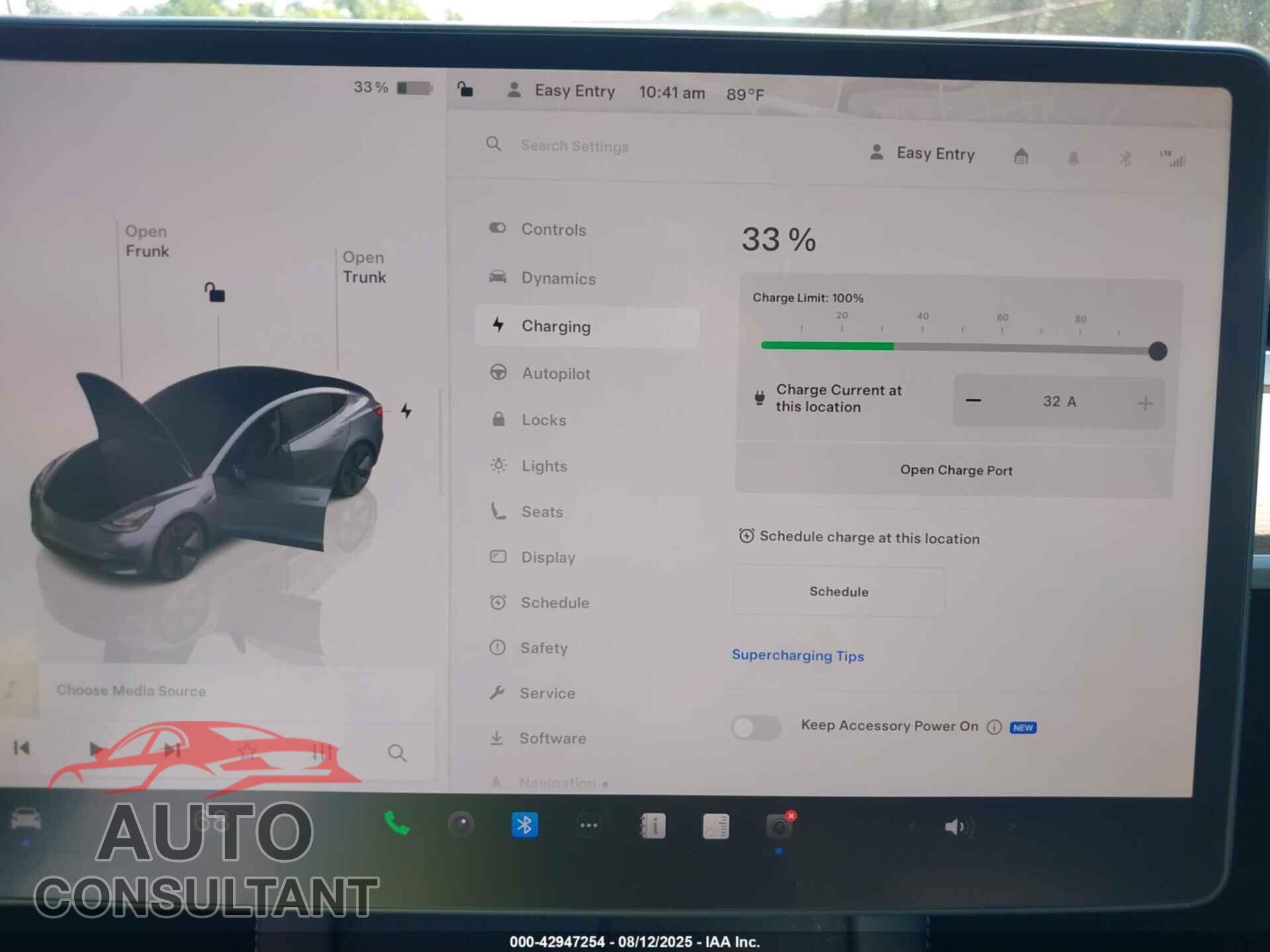The image size is (1270, 952).
Task: Open the media equalizer icon
Action: point(322,752)
